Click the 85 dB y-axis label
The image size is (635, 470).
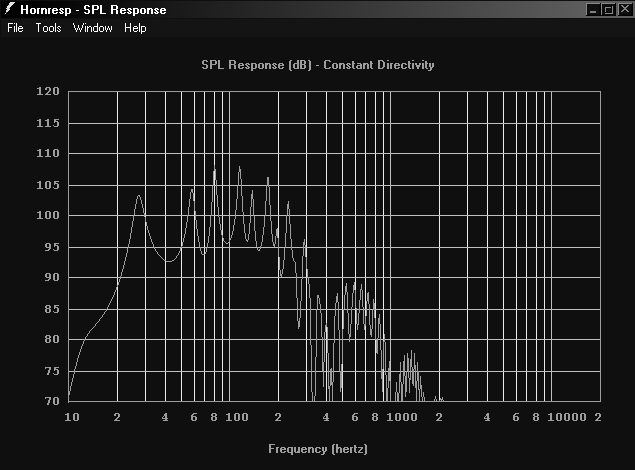(x=52, y=309)
